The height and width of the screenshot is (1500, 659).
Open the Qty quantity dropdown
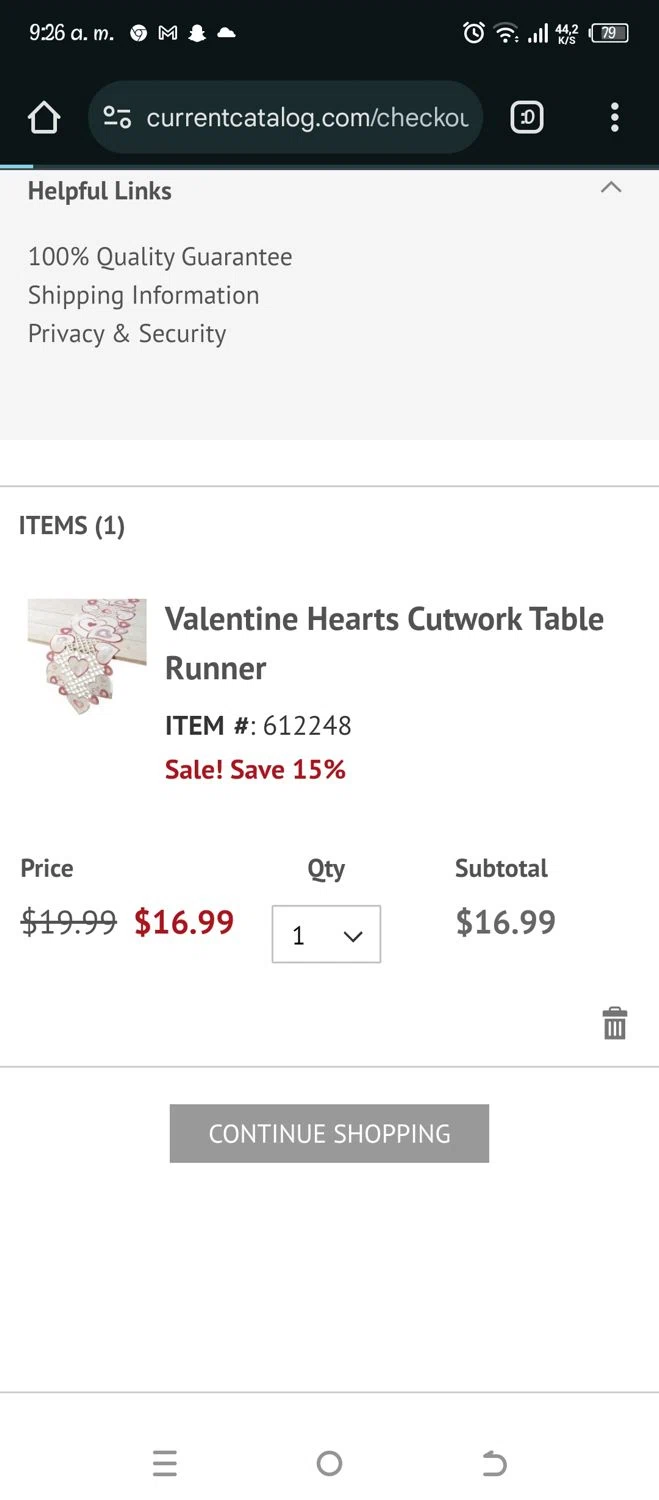tap(326, 935)
